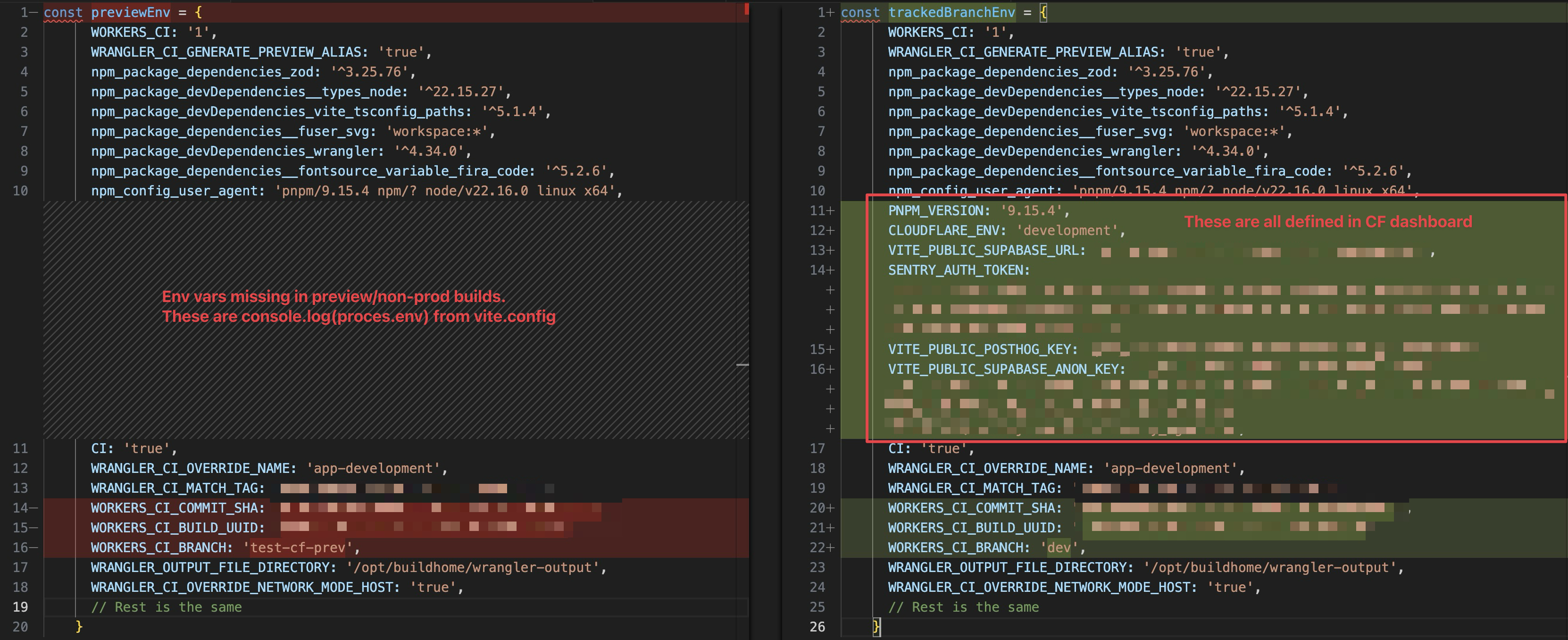The image size is (1568, 640).
Task: Click the '14−' removed-line marker in left gutter
Action: coord(25,508)
